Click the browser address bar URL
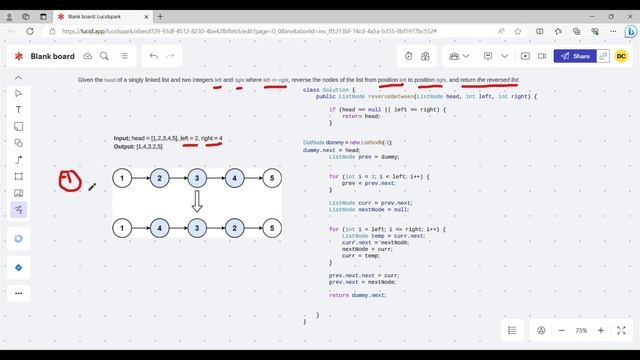 click(249, 31)
